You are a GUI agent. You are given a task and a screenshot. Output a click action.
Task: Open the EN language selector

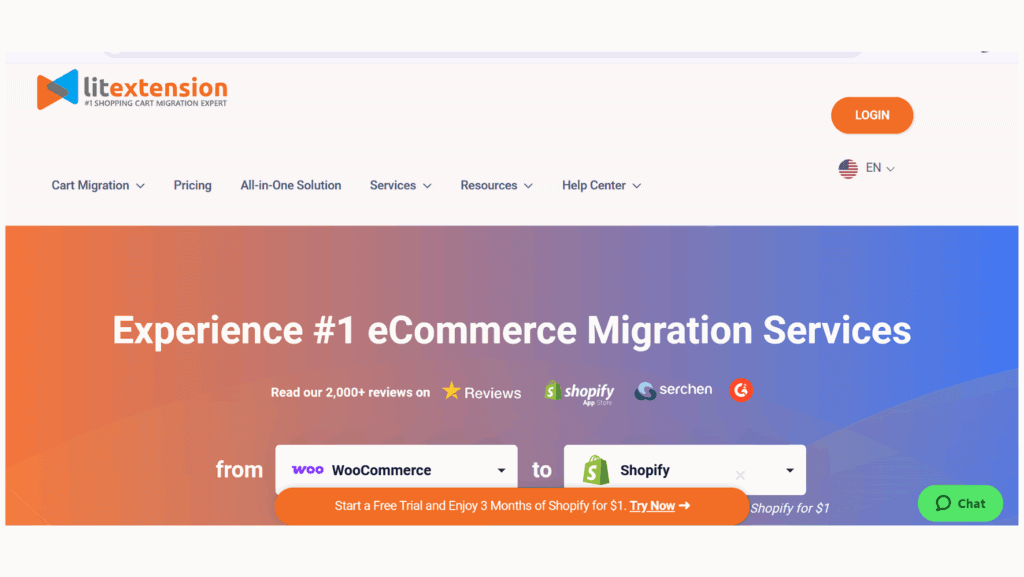tap(879, 169)
